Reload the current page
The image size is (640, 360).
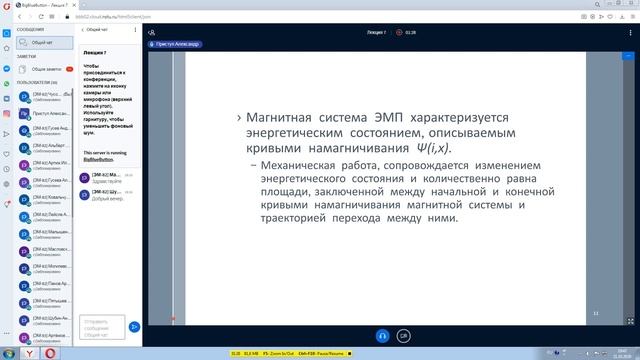pos(41,17)
